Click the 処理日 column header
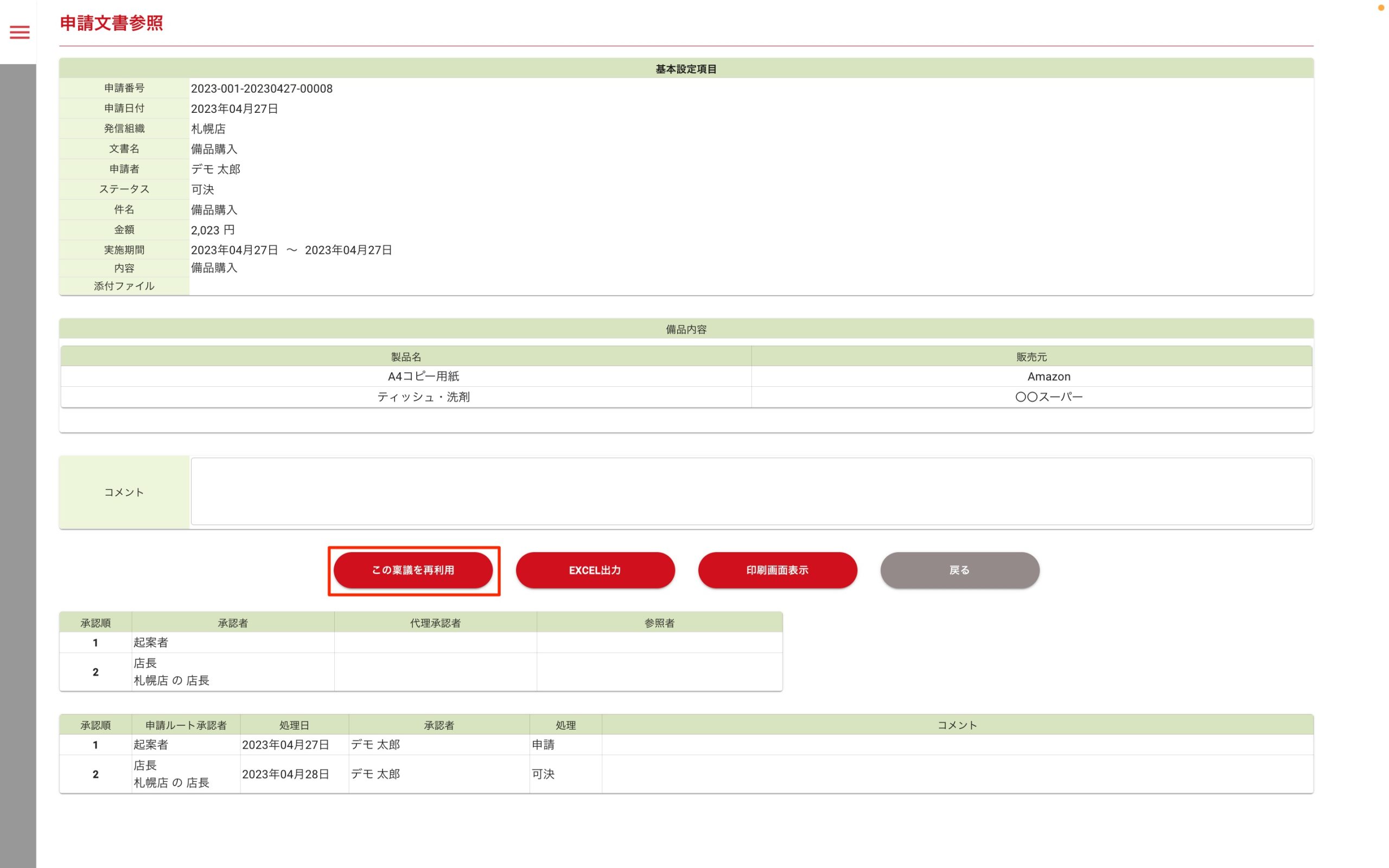This screenshot has height=868, width=1389. coord(294,725)
